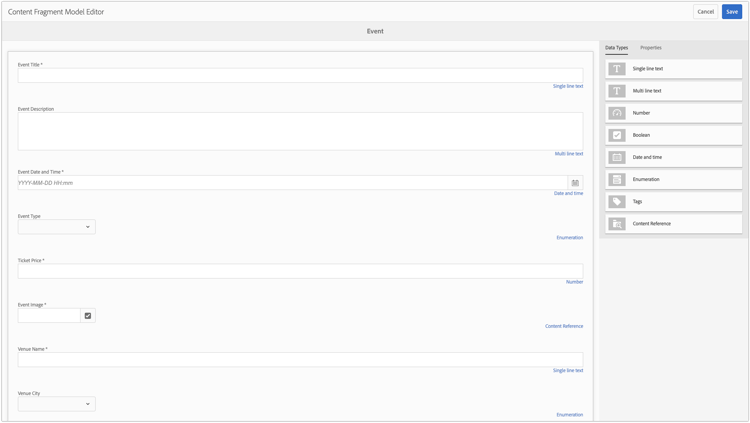
Task: Click the Single line text link under Venue Name
Action: [x=568, y=370]
